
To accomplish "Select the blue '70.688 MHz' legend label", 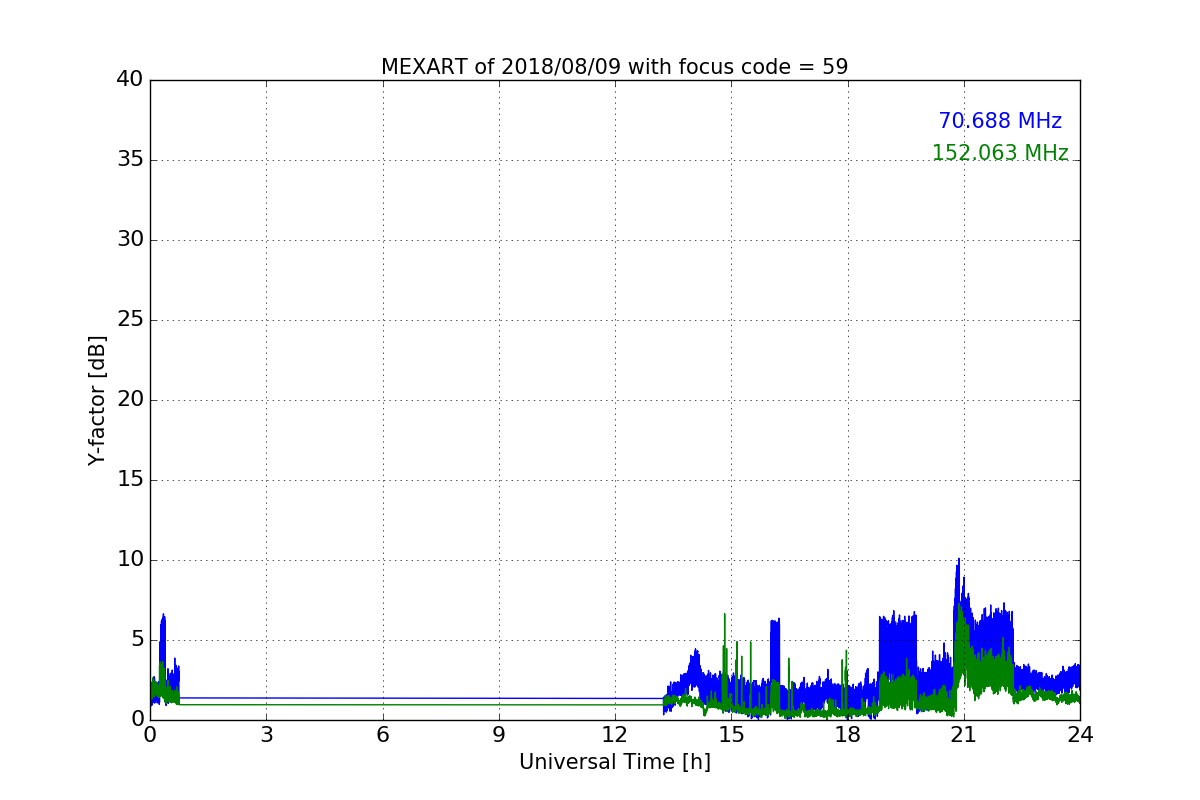I will [1000, 121].
